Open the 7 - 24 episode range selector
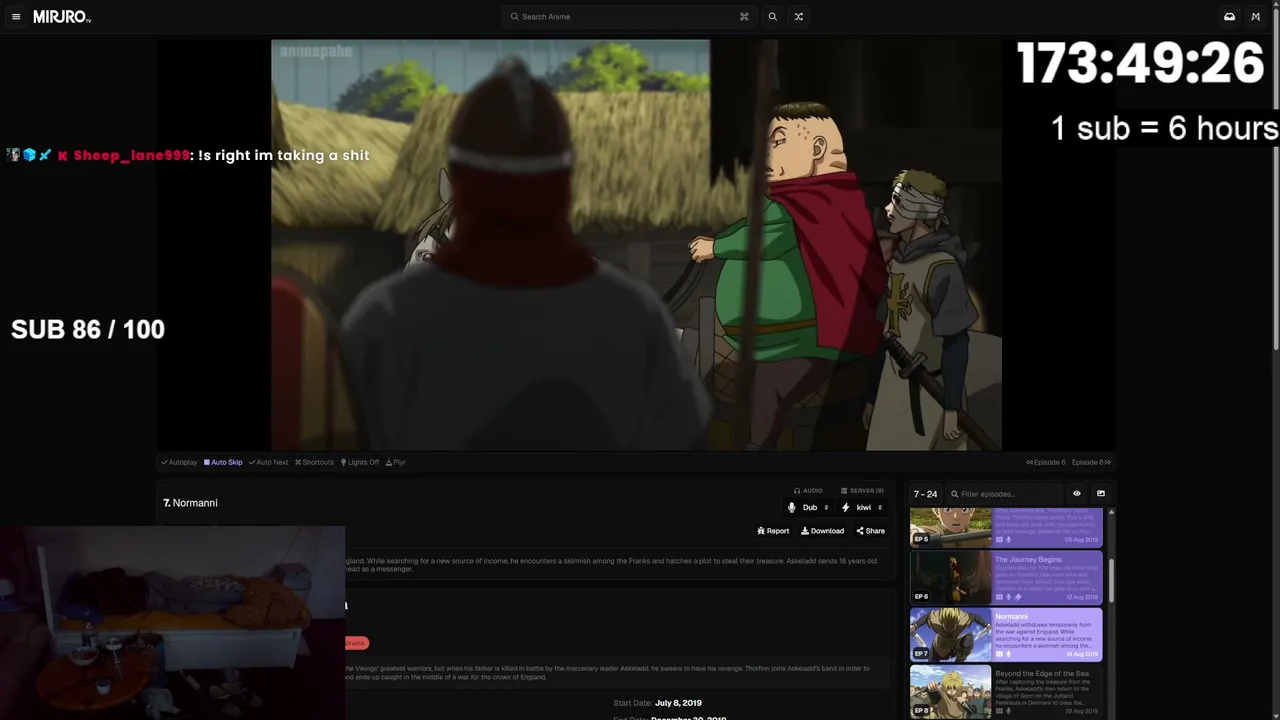The image size is (1280, 720). (925, 494)
